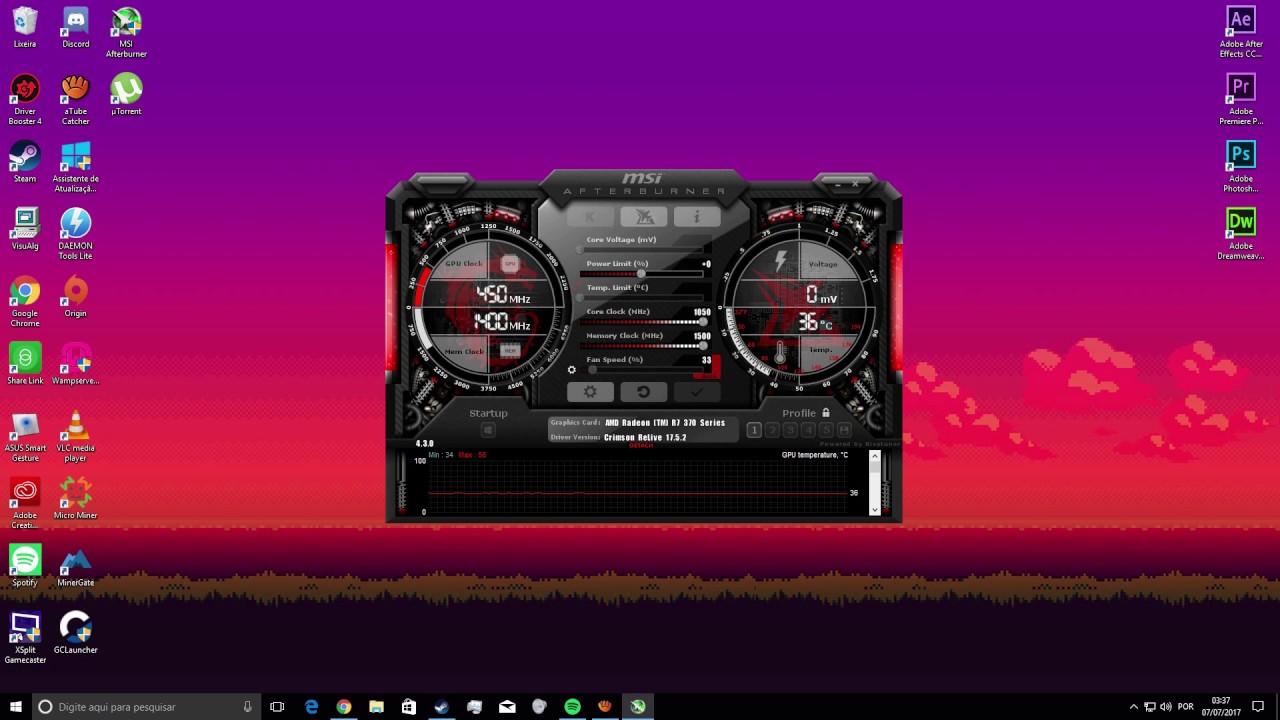Click the MEM chip icon on the gauge

coord(510,351)
